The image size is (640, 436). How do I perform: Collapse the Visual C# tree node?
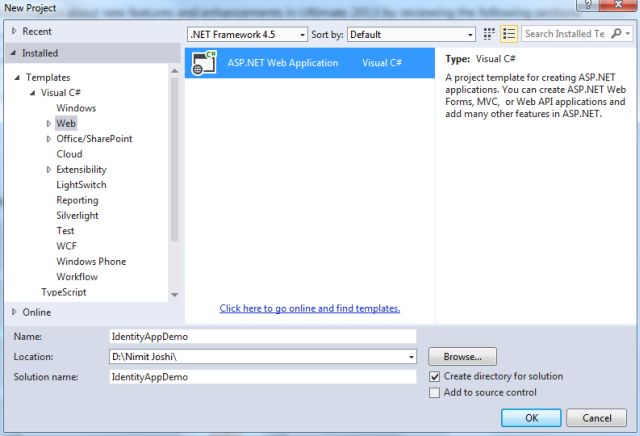click(x=33, y=93)
